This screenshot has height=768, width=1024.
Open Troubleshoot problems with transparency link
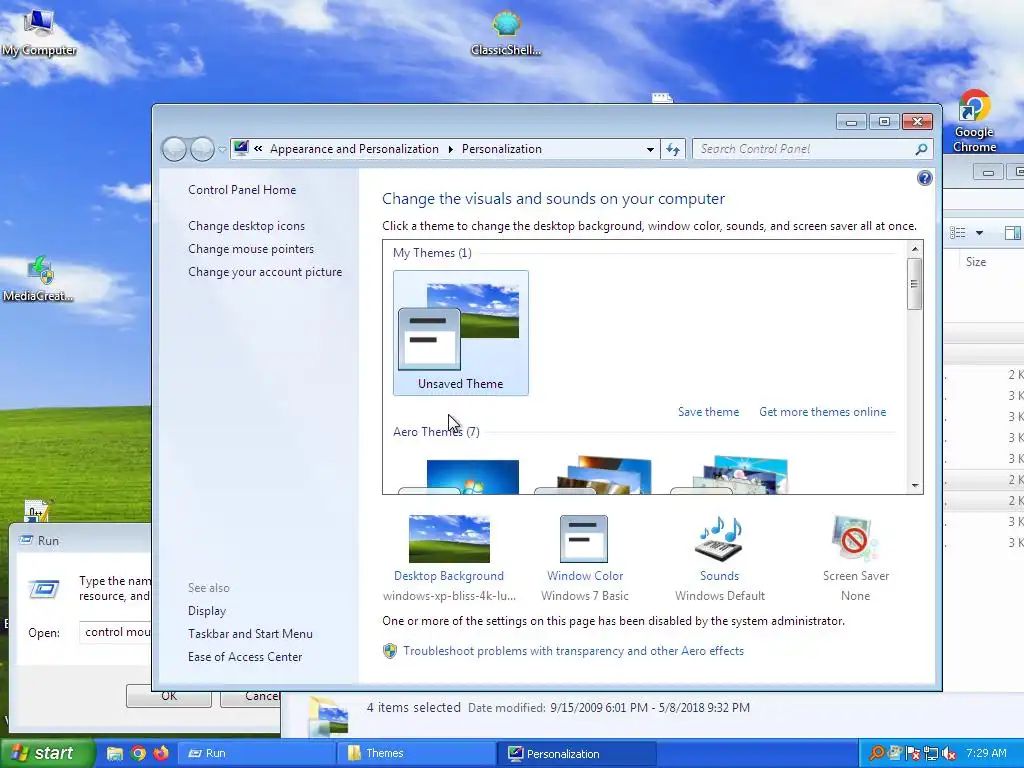pyautogui.click(x=573, y=650)
